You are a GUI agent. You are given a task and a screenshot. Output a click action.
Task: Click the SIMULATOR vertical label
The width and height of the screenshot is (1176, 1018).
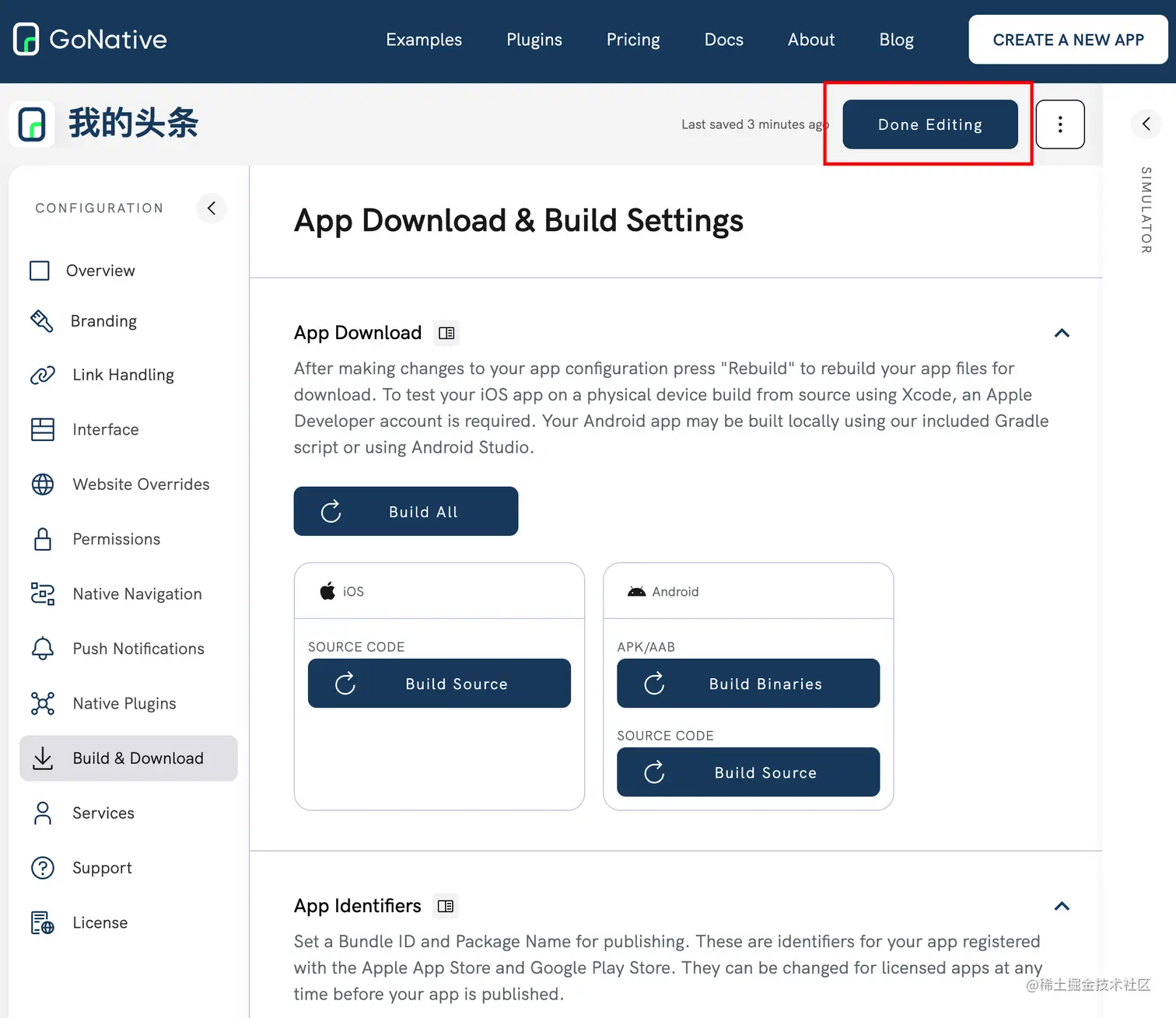pos(1146,210)
